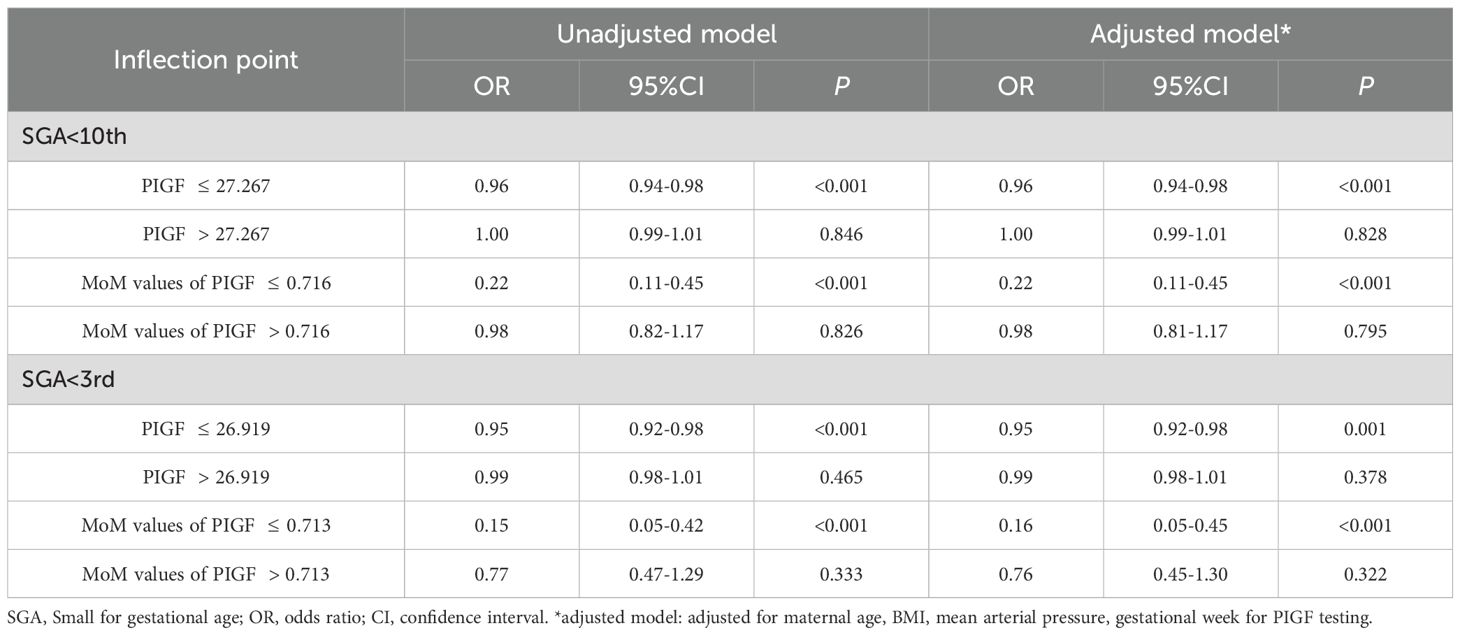The height and width of the screenshot is (635, 1460).
Task: Click 'MoM values of PIGF > 0.716' label
Action: point(206,331)
